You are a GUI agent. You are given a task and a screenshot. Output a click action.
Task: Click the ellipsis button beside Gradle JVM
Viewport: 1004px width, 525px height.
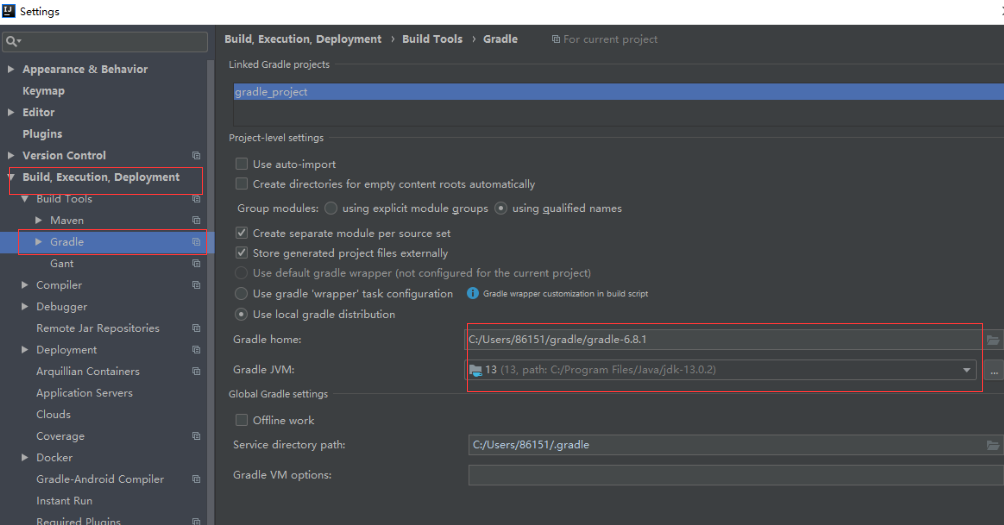(992, 370)
